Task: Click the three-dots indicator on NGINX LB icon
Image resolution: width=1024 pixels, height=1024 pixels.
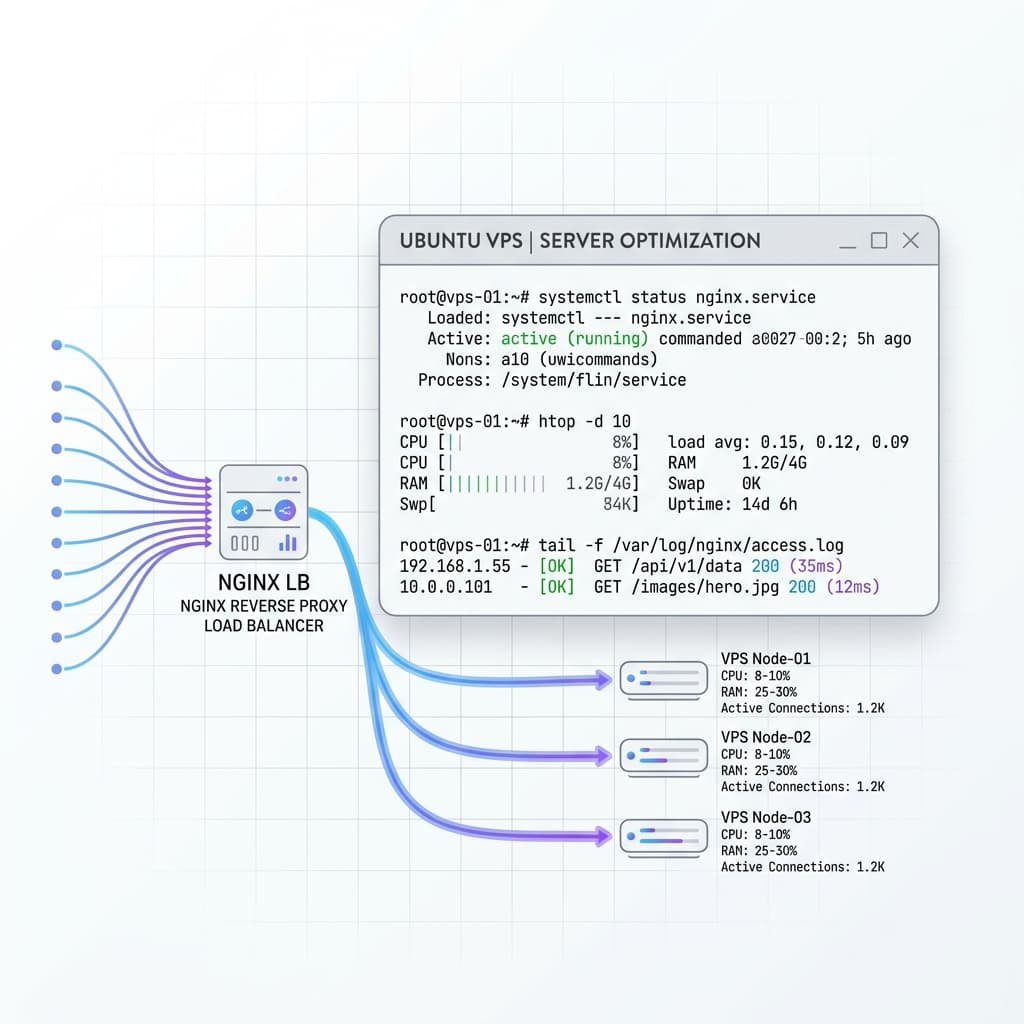Action: pyautogui.click(x=287, y=479)
